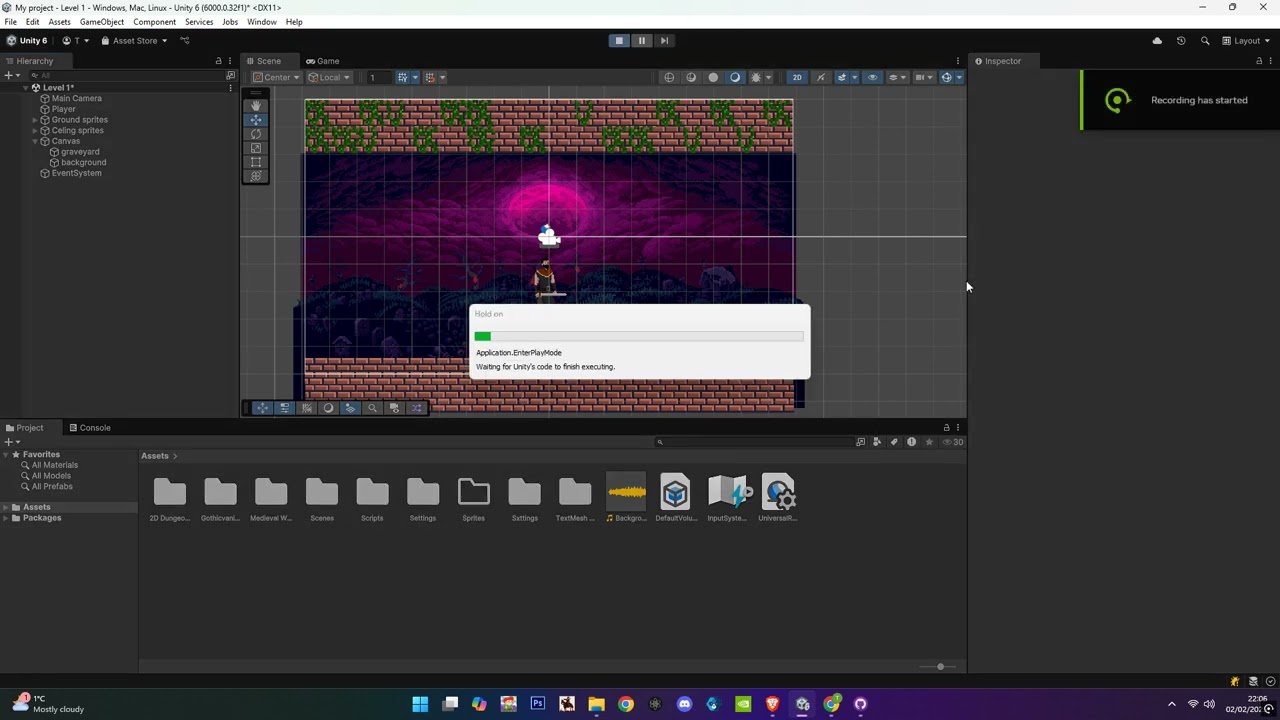Toggle grid snapping button

point(433,77)
